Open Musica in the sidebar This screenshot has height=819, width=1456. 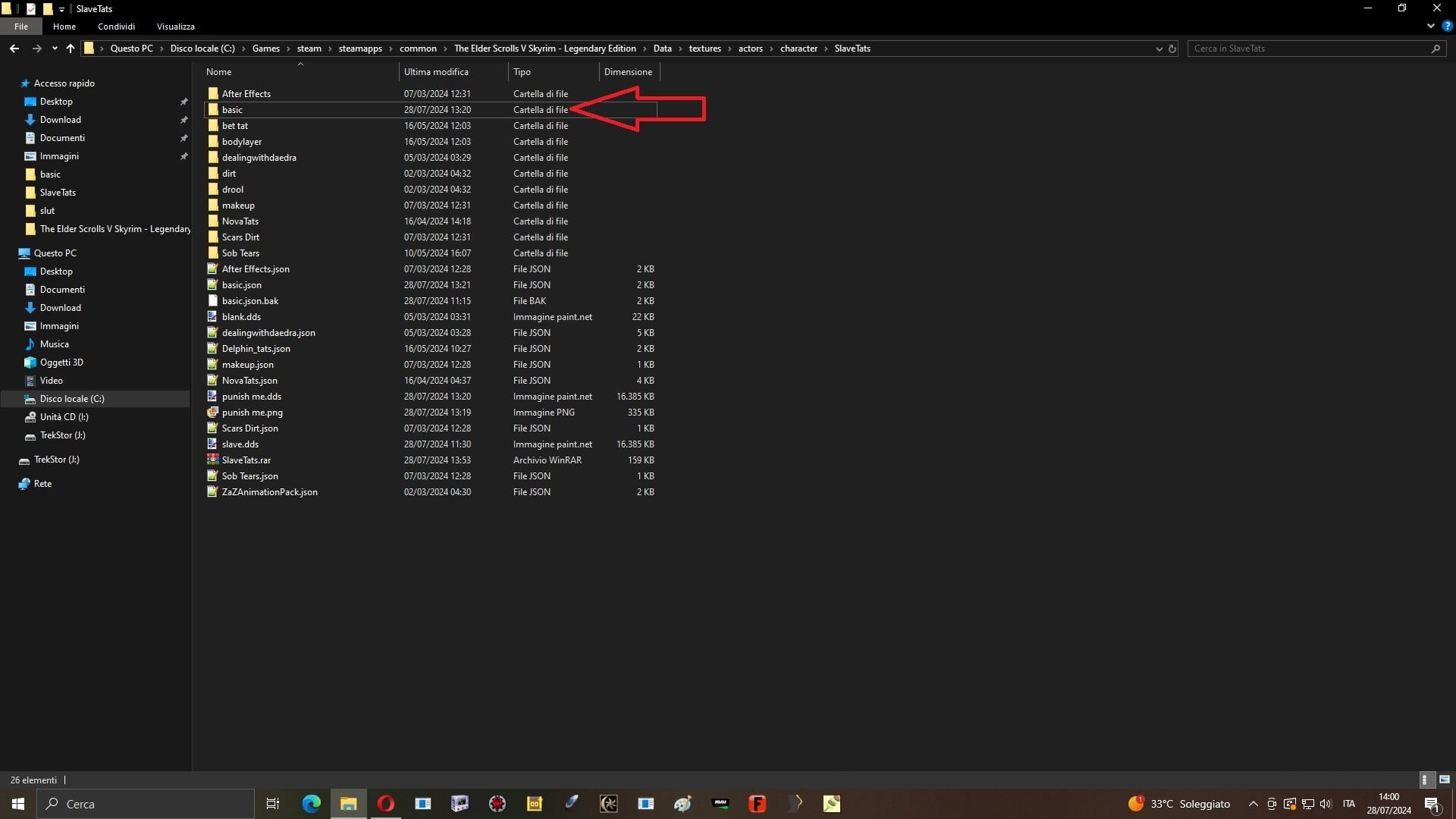[x=54, y=344]
